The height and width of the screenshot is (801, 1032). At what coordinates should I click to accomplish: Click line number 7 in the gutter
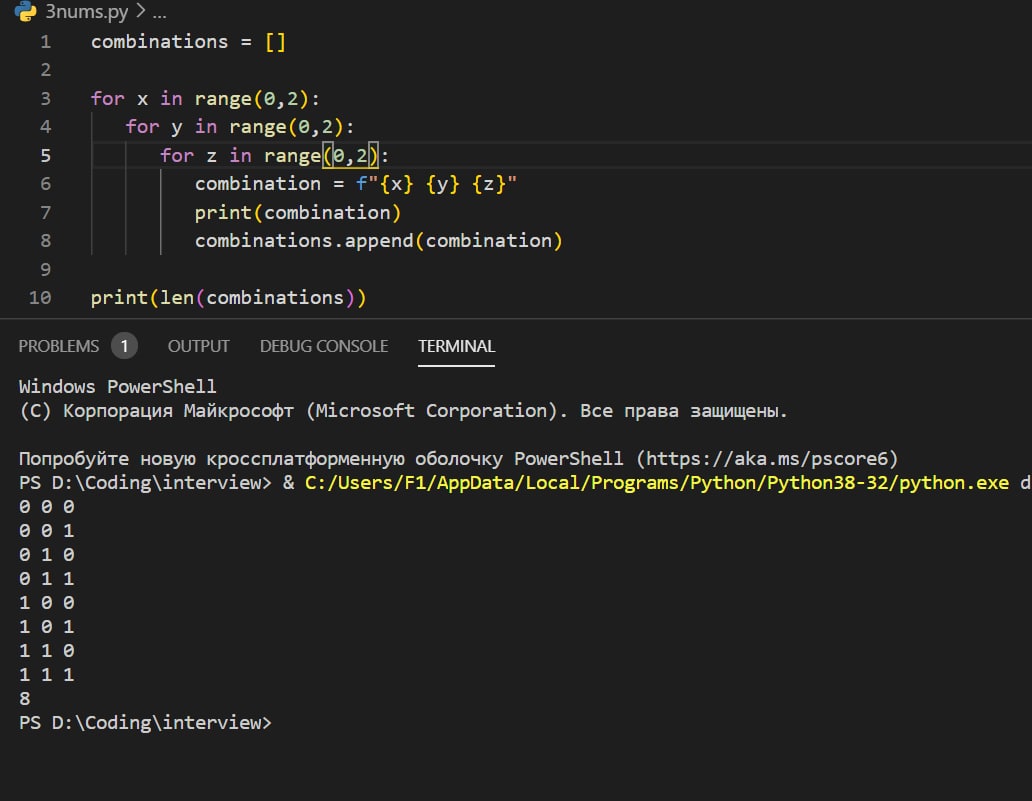tap(45, 213)
